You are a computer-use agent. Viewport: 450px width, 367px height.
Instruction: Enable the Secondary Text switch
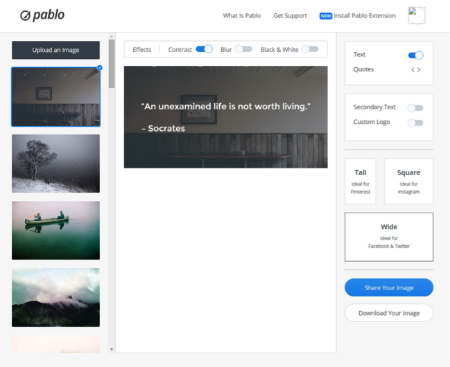click(x=415, y=108)
